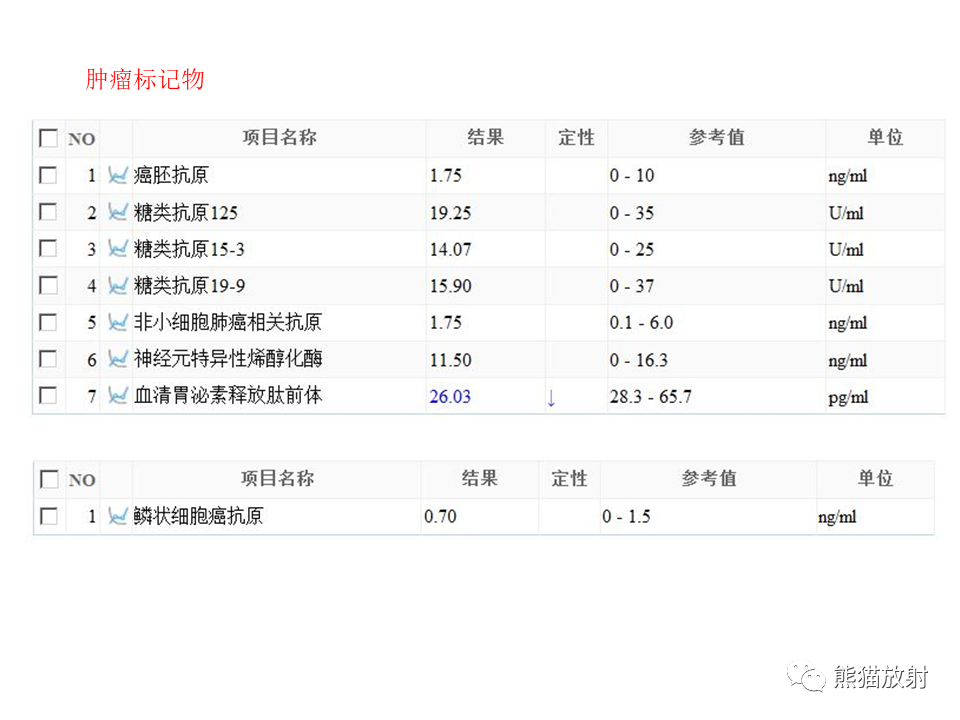The height and width of the screenshot is (720, 960).
Task: Tick checkbox for row 非小细胞肺癌相关抗原
Action: [x=48, y=322]
